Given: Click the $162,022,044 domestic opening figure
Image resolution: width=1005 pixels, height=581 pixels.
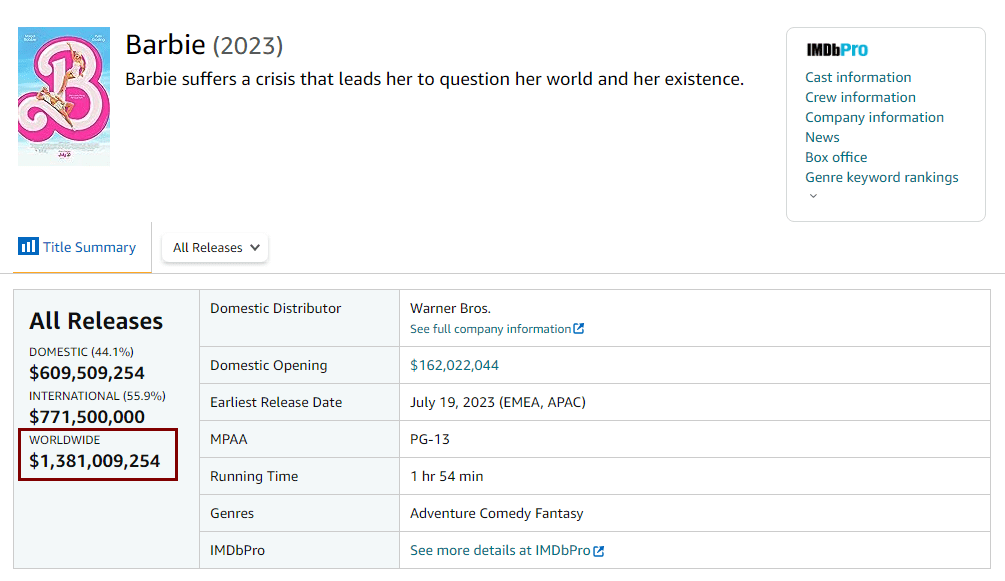Looking at the screenshot, I should (454, 365).
